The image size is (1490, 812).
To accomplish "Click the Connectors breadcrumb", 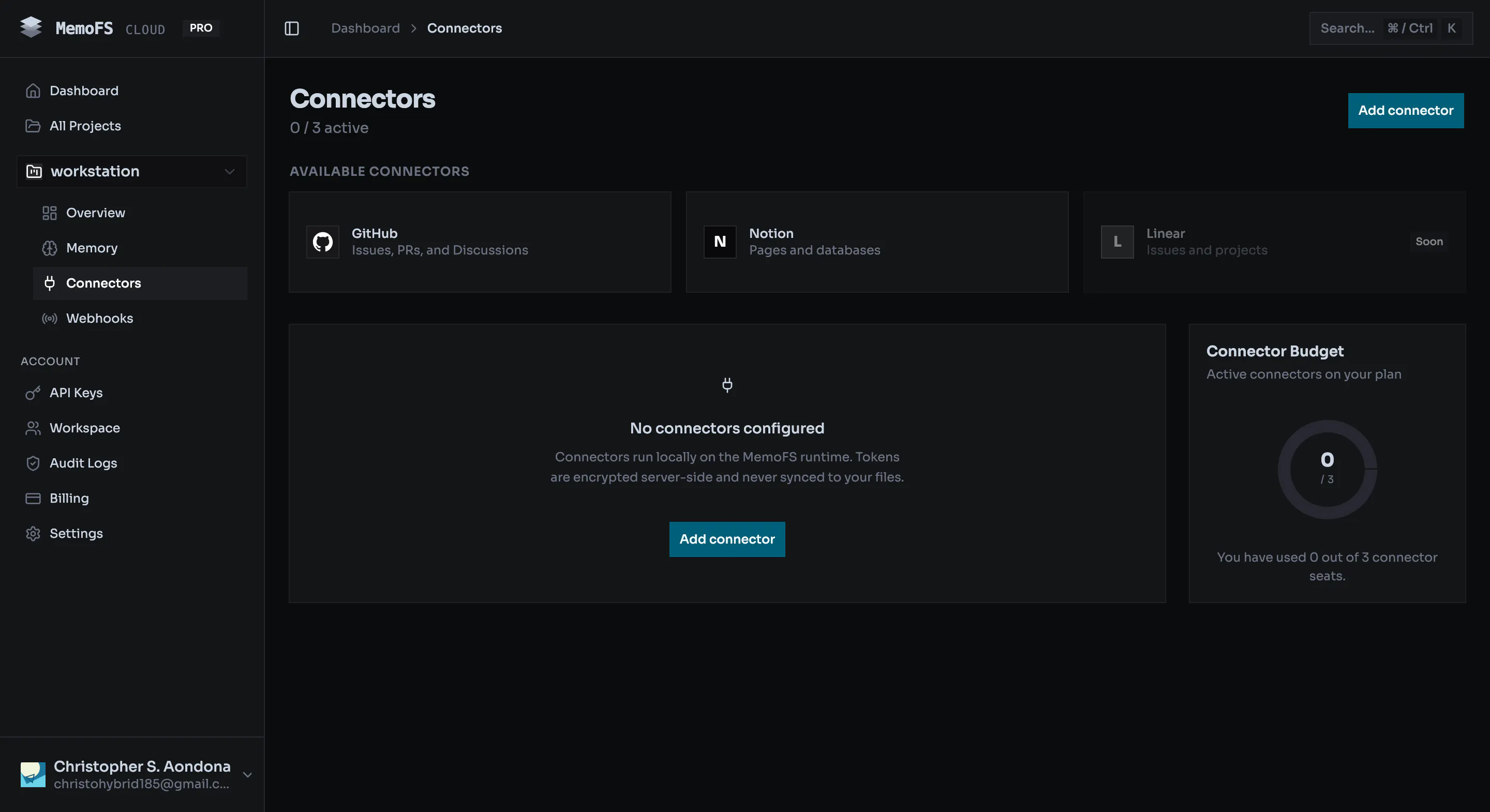I will click(x=465, y=28).
